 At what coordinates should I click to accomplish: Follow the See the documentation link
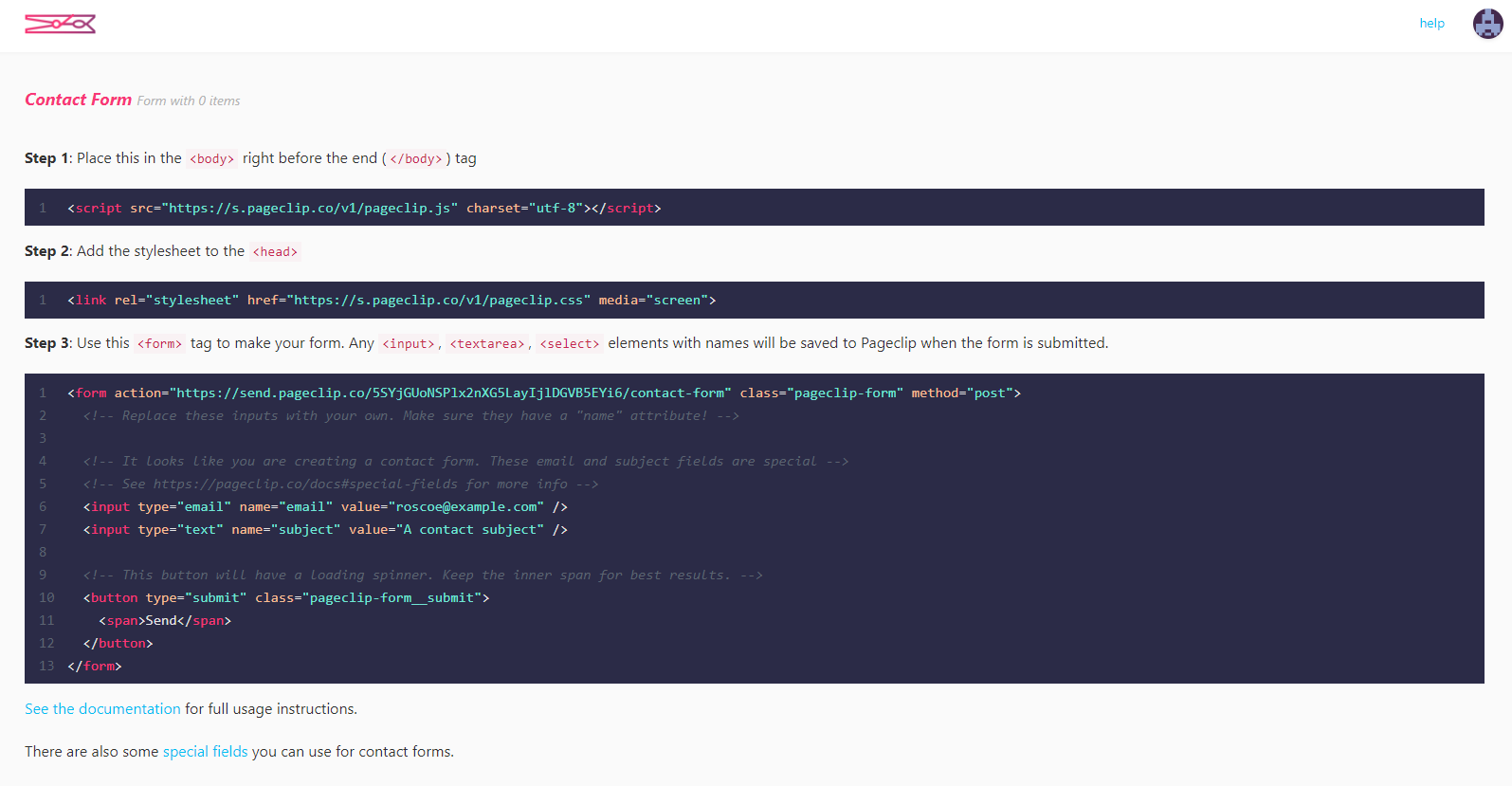point(102,709)
